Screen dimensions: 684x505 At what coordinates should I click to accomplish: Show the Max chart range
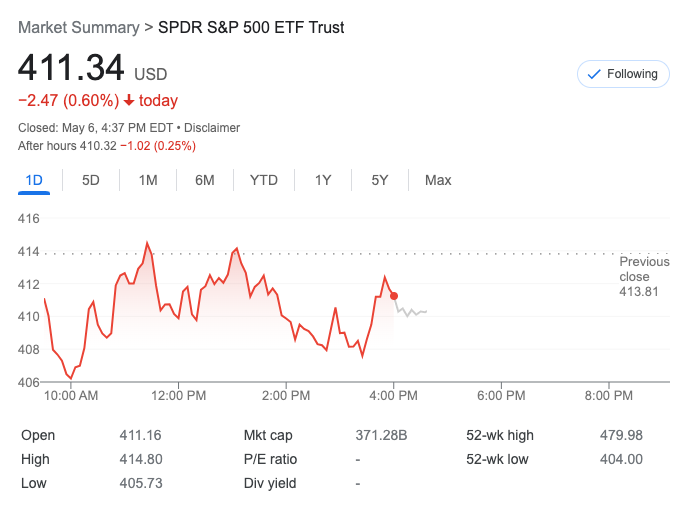click(x=438, y=180)
